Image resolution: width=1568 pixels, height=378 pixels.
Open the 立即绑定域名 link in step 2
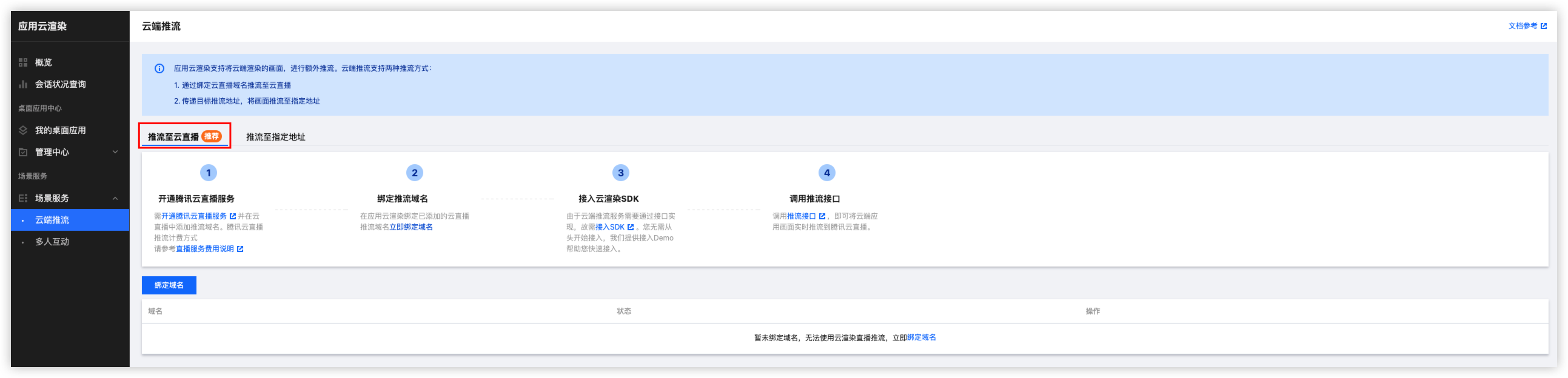click(x=411, y=227)
